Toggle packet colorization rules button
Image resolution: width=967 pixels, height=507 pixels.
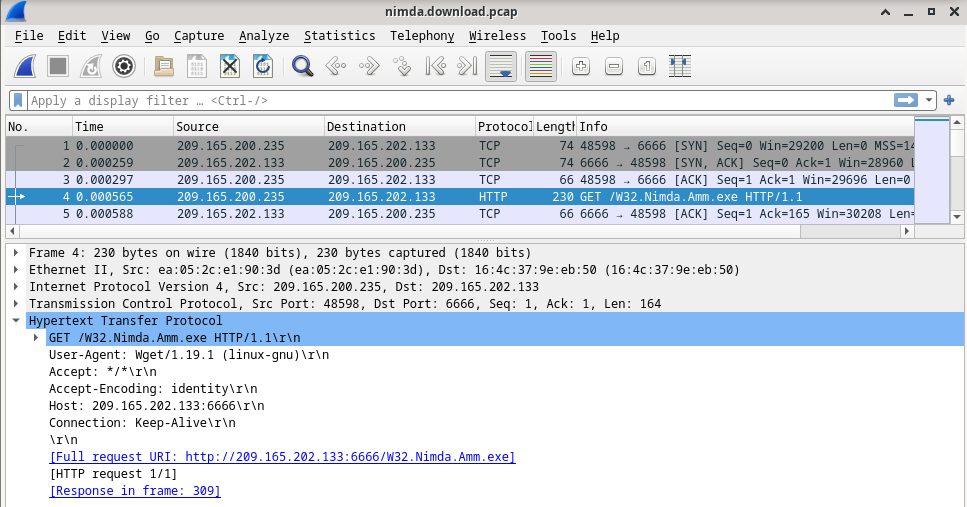(x=541, y=66)
